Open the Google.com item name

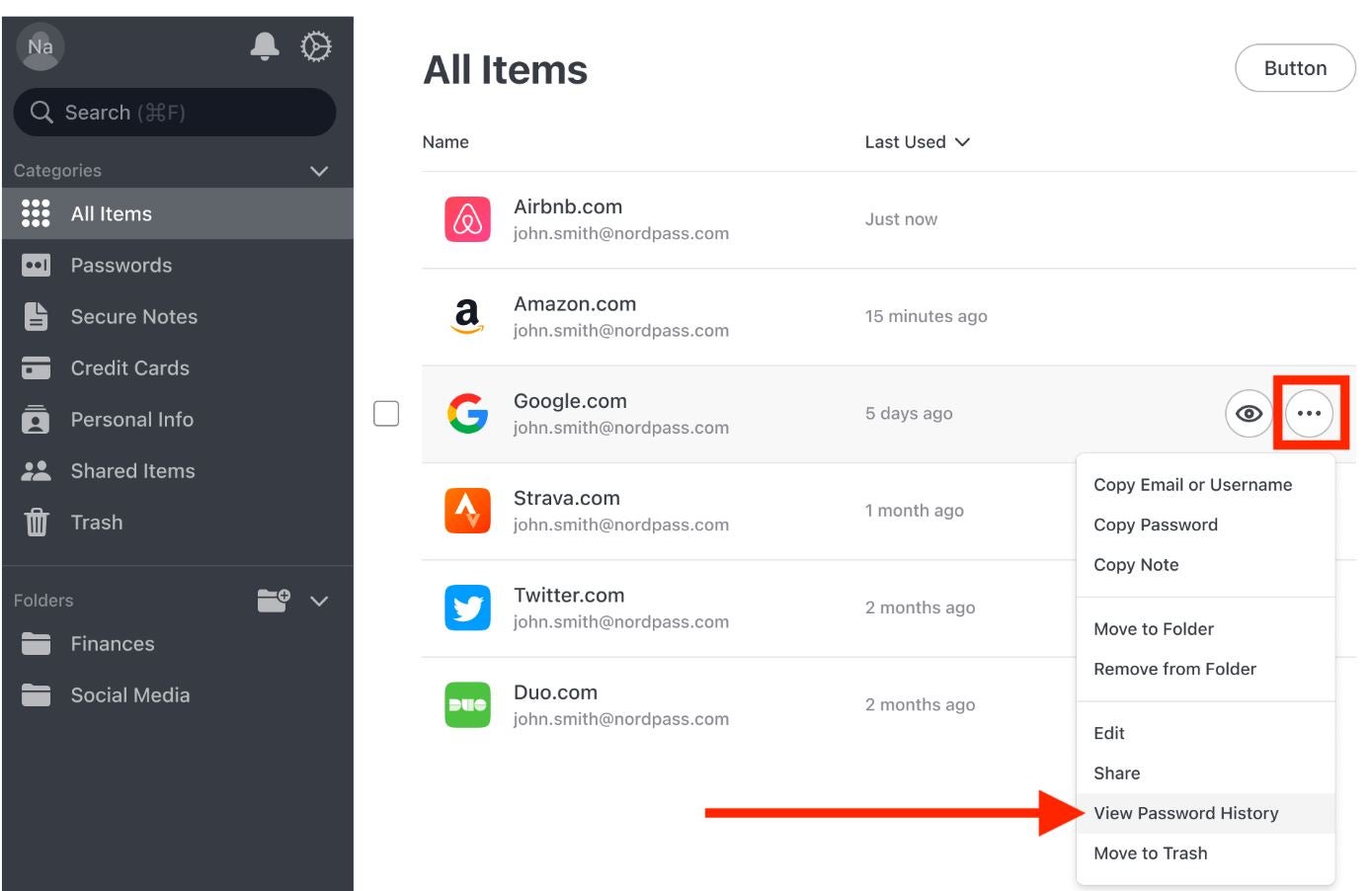[570, 401]
